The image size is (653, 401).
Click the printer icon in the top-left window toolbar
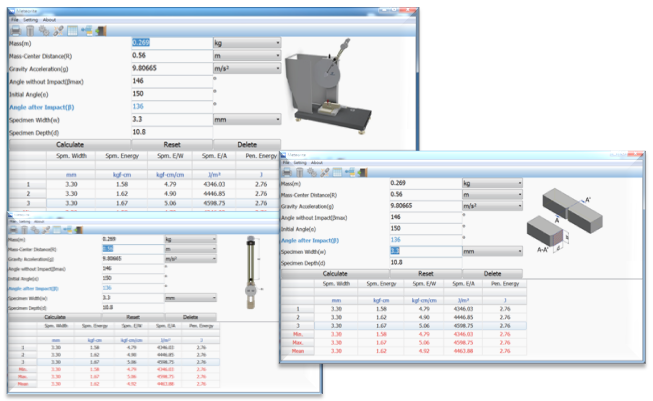coord(16,31)
